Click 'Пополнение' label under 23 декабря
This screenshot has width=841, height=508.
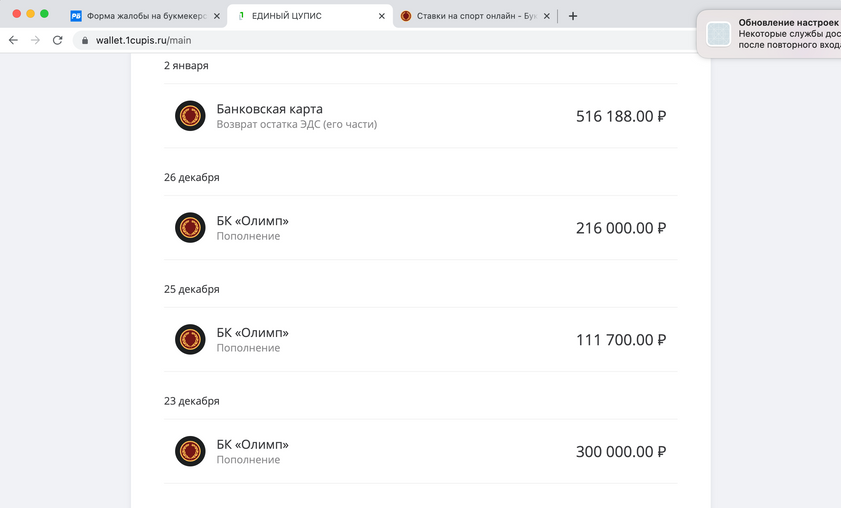pyautogui.click(x=248, y=460)
